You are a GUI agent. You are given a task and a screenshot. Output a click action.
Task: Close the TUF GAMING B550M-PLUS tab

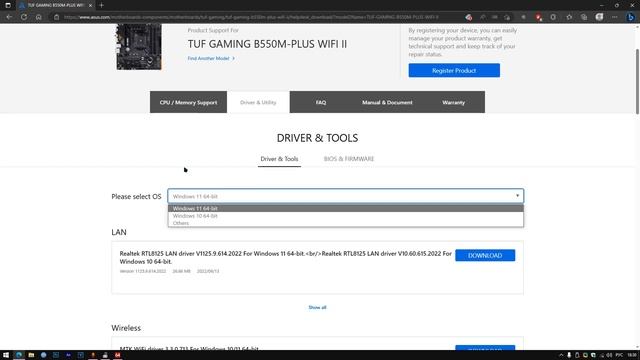click(x=90, y=5)
